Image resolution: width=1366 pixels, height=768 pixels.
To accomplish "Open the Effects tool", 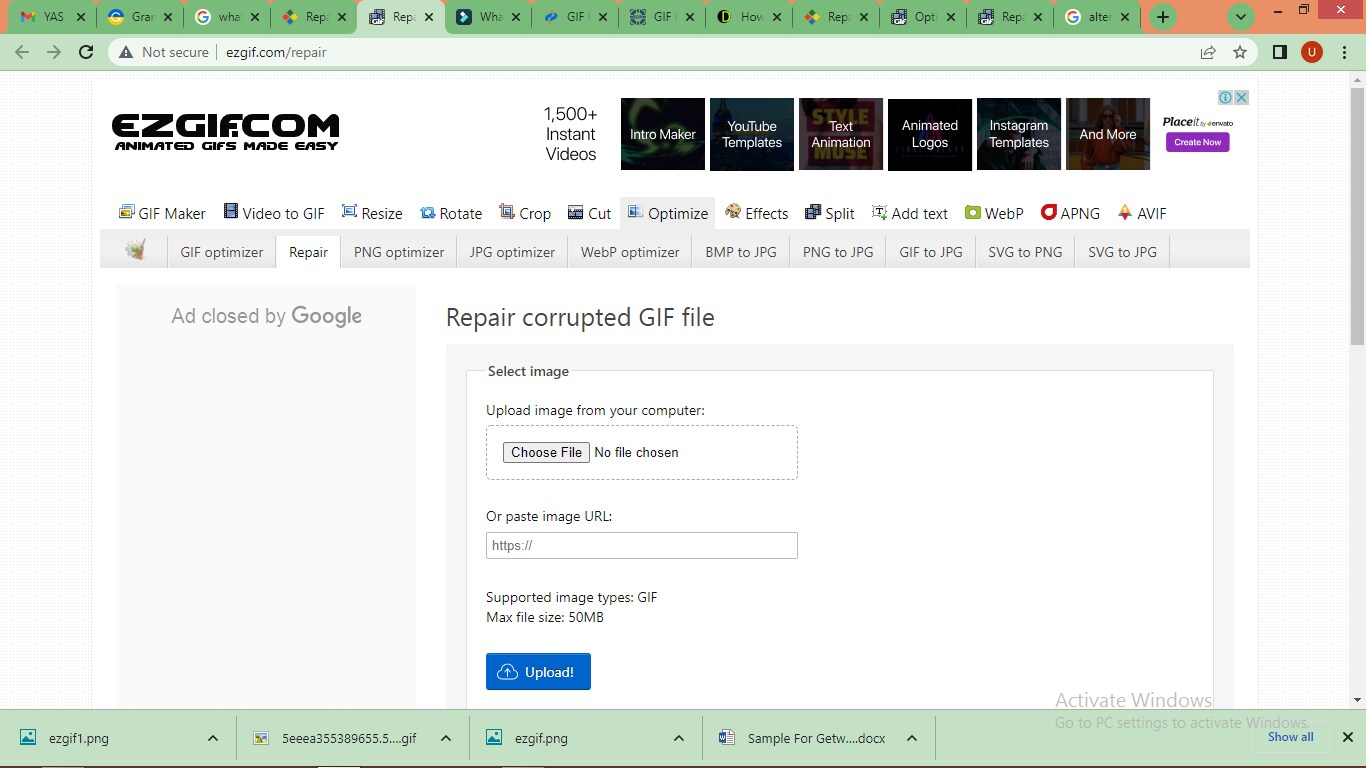I will [757, 213].
